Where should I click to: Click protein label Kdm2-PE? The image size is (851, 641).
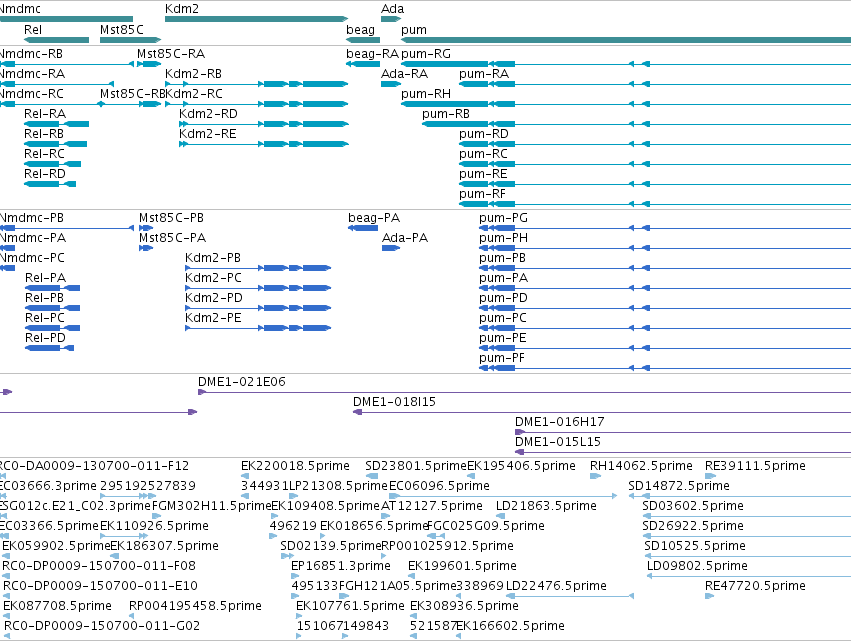coord(213,318)
